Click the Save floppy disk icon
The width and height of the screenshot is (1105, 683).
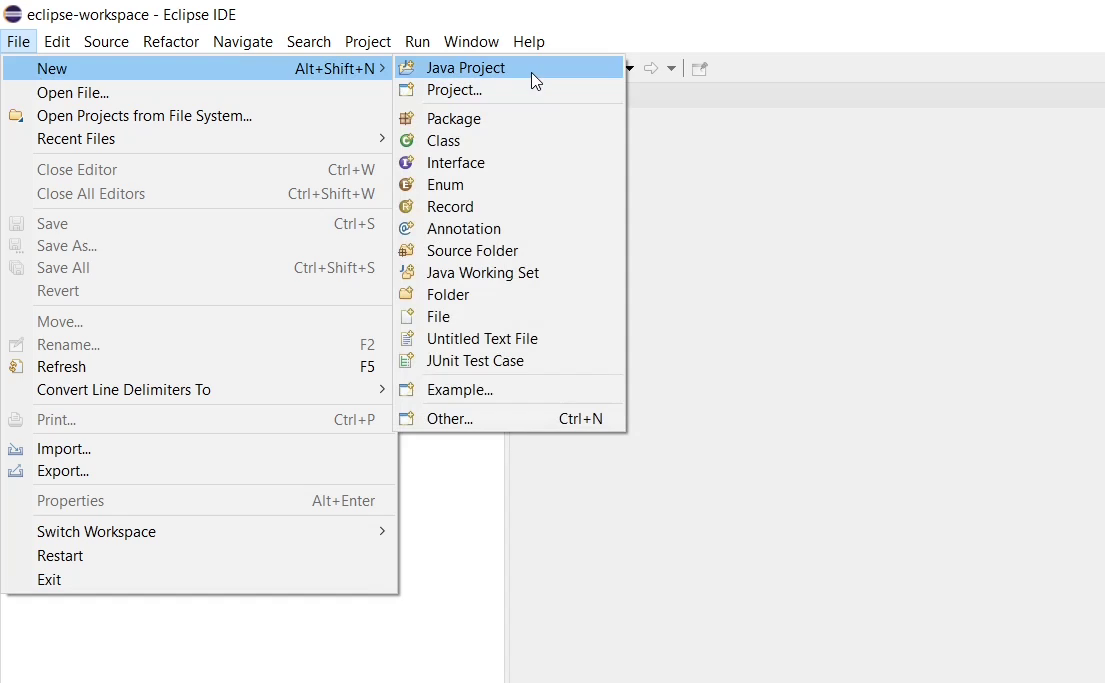tap(16, 223)
